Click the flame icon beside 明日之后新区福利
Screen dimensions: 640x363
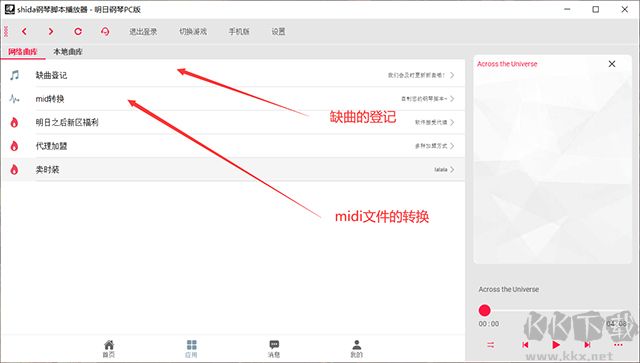coord(14,122)
